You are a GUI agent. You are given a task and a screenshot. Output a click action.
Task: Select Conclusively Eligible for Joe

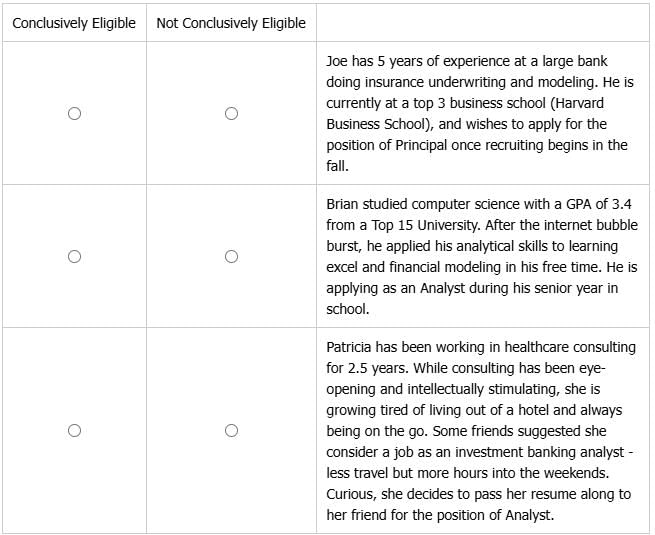[x=74, y=114]
